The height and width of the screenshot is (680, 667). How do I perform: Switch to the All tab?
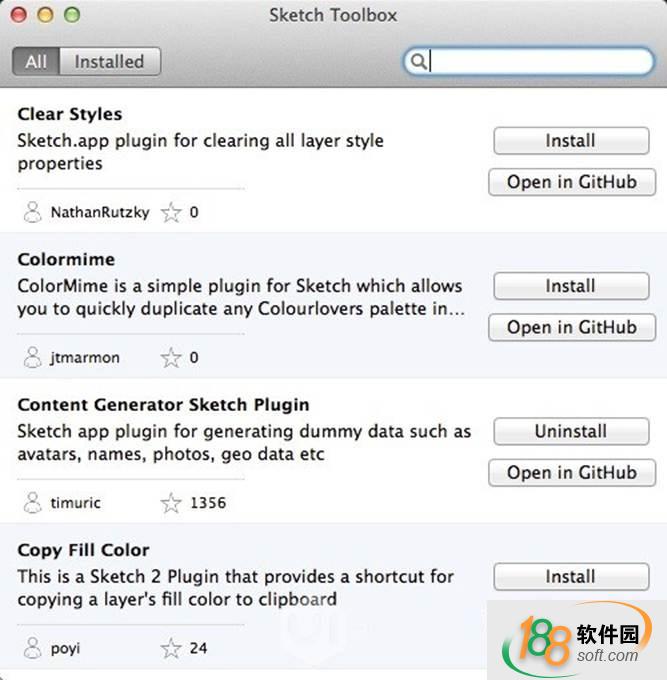pos(36,62)
